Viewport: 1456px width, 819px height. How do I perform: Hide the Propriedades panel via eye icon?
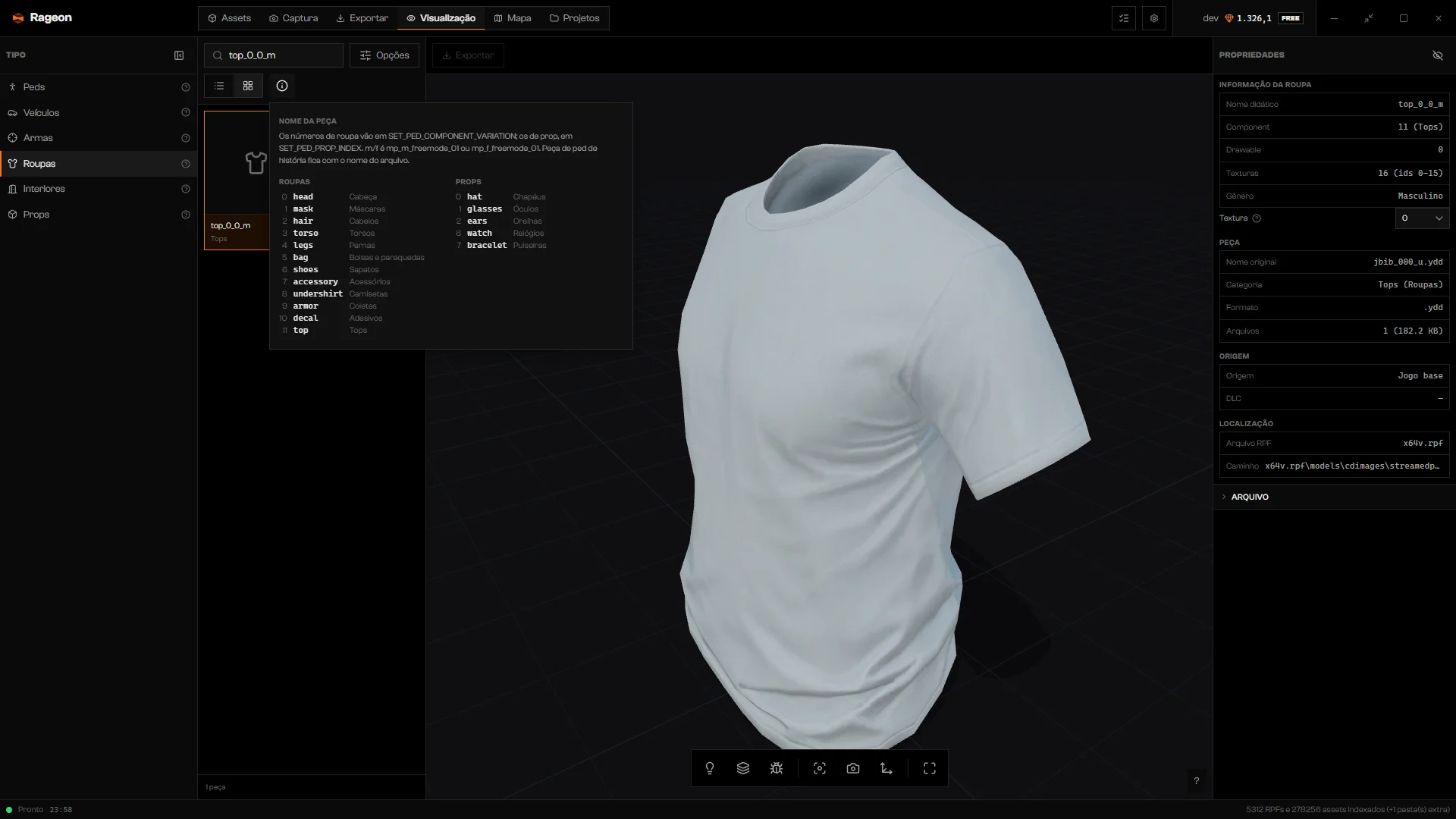[x=1438, y=55]
